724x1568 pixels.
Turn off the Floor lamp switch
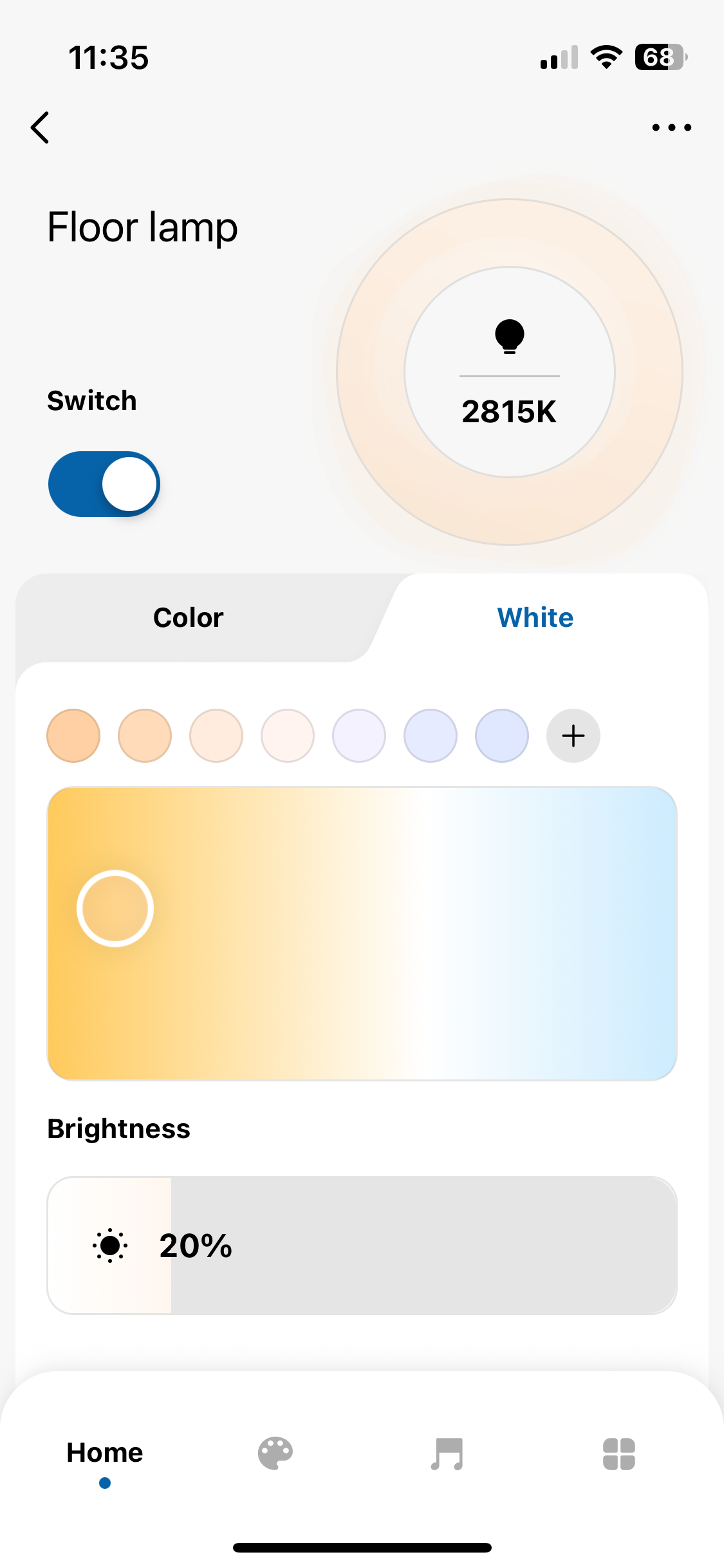click(x=104, y=484)
